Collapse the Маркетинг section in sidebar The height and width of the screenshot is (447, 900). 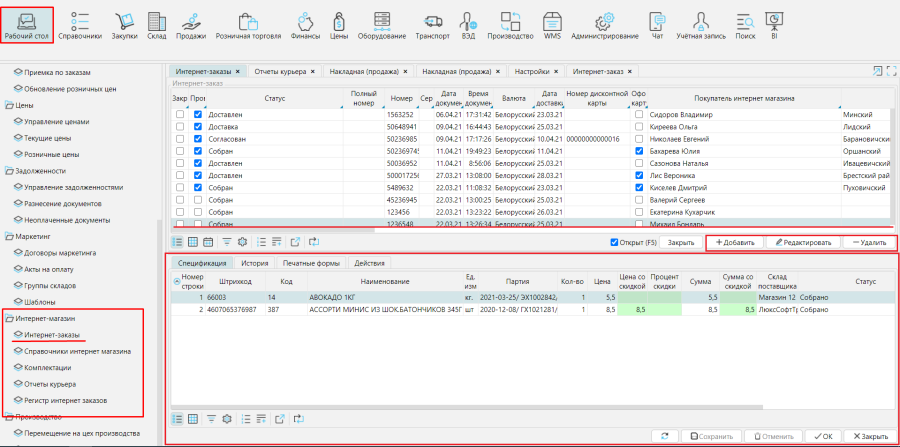8,236
